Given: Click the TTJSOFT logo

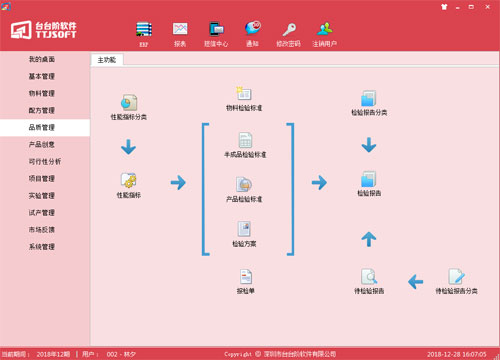Looking at the screenshot, I should [x=43, y=30].
